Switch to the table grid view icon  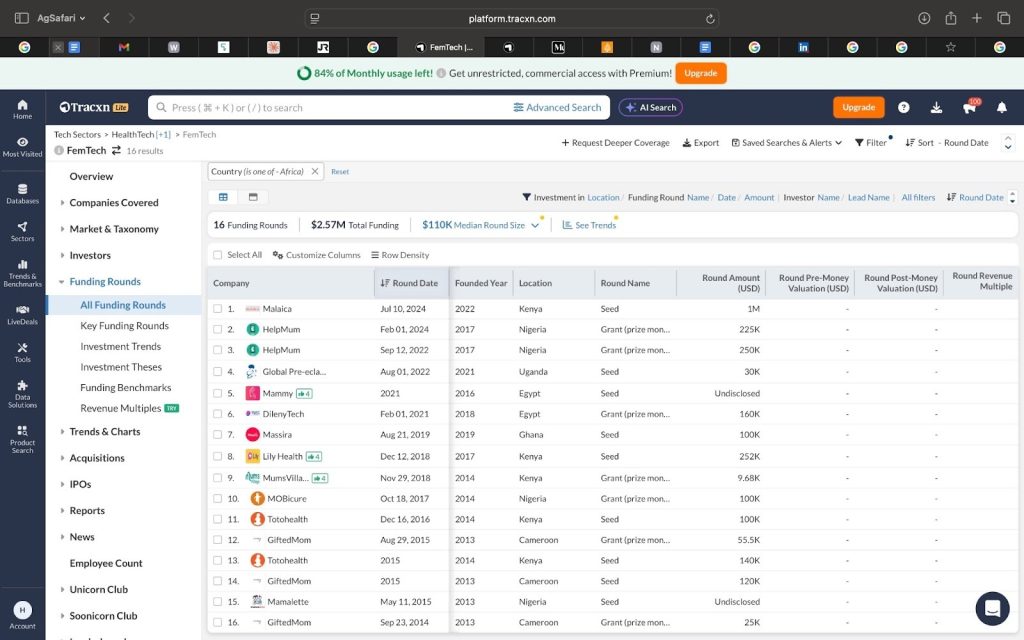pyautogui.click(x=223, y=197)
